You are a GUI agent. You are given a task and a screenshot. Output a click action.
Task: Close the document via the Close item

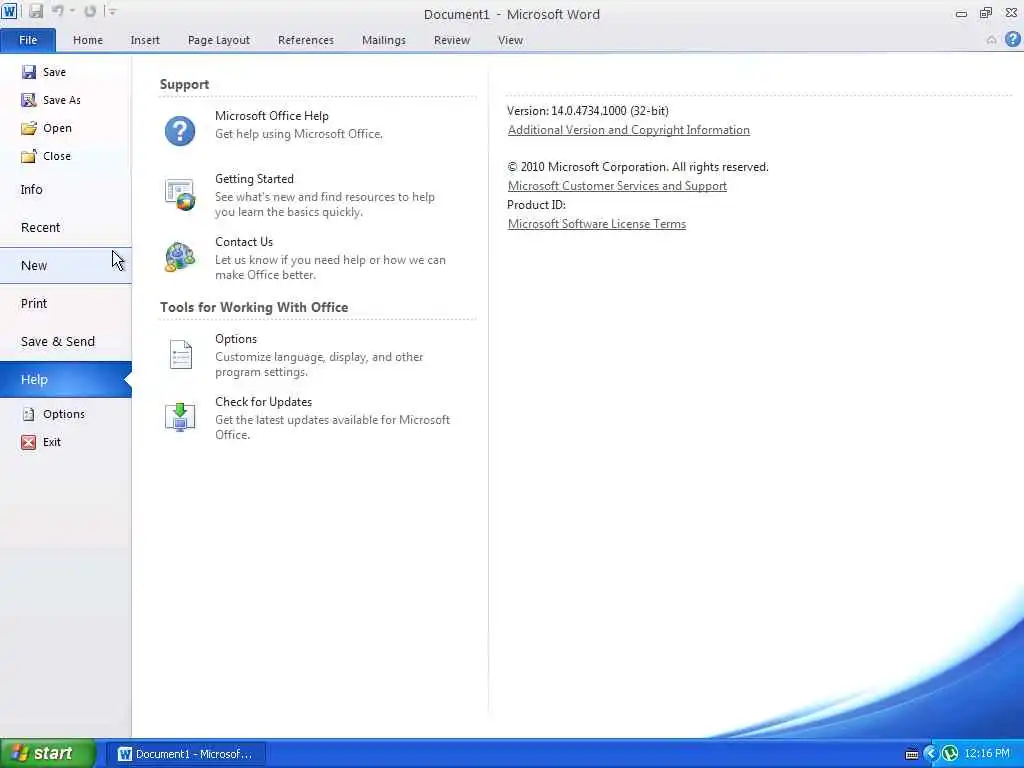(x=65, y=156)
